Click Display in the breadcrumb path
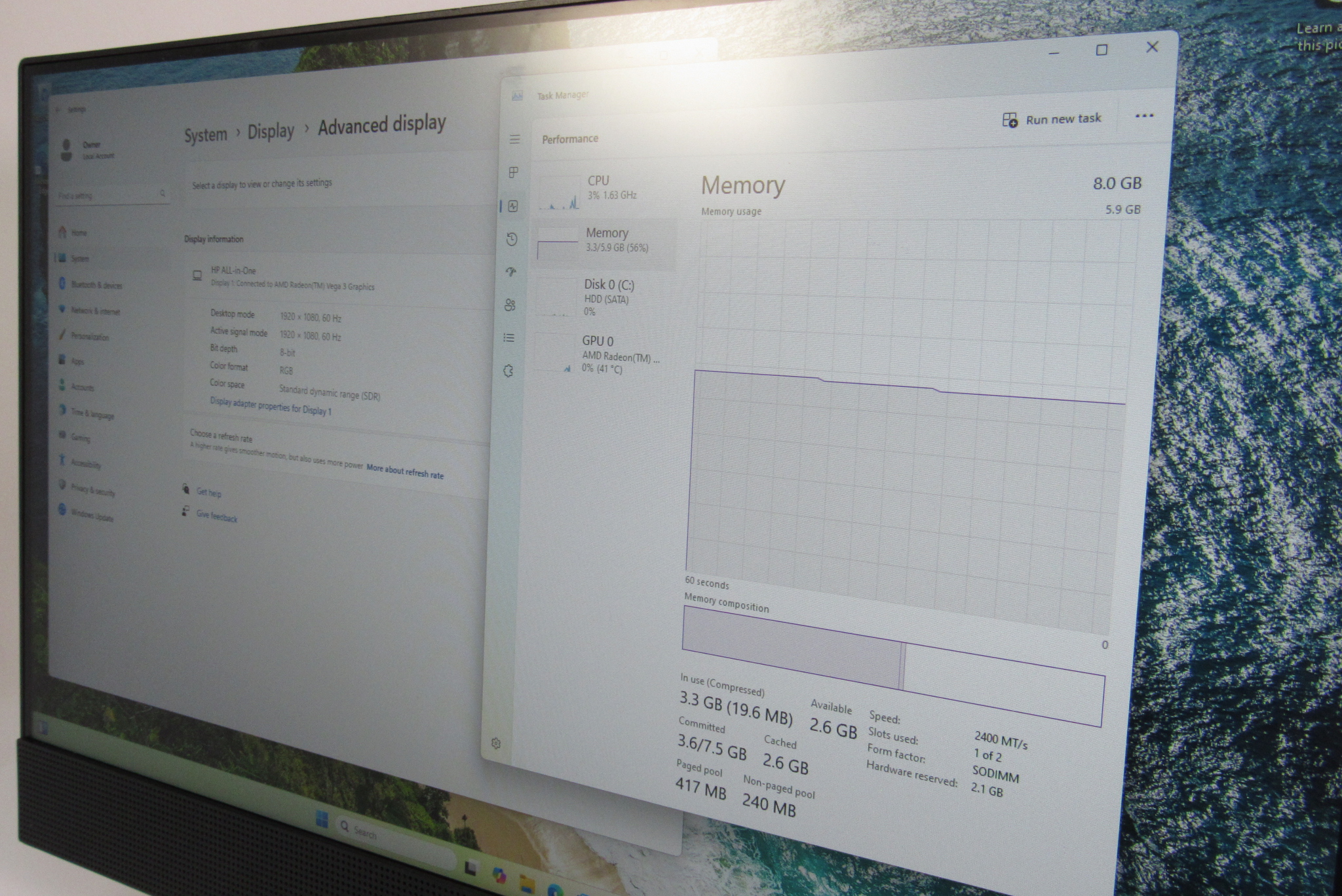 coord(271,132)
